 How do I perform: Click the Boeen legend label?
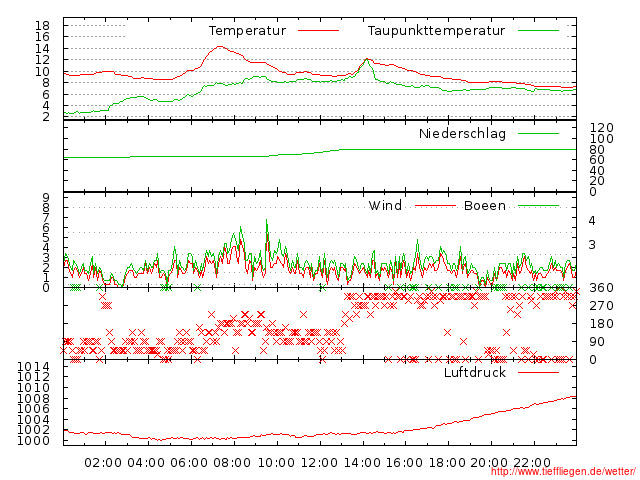pos(485,205)
